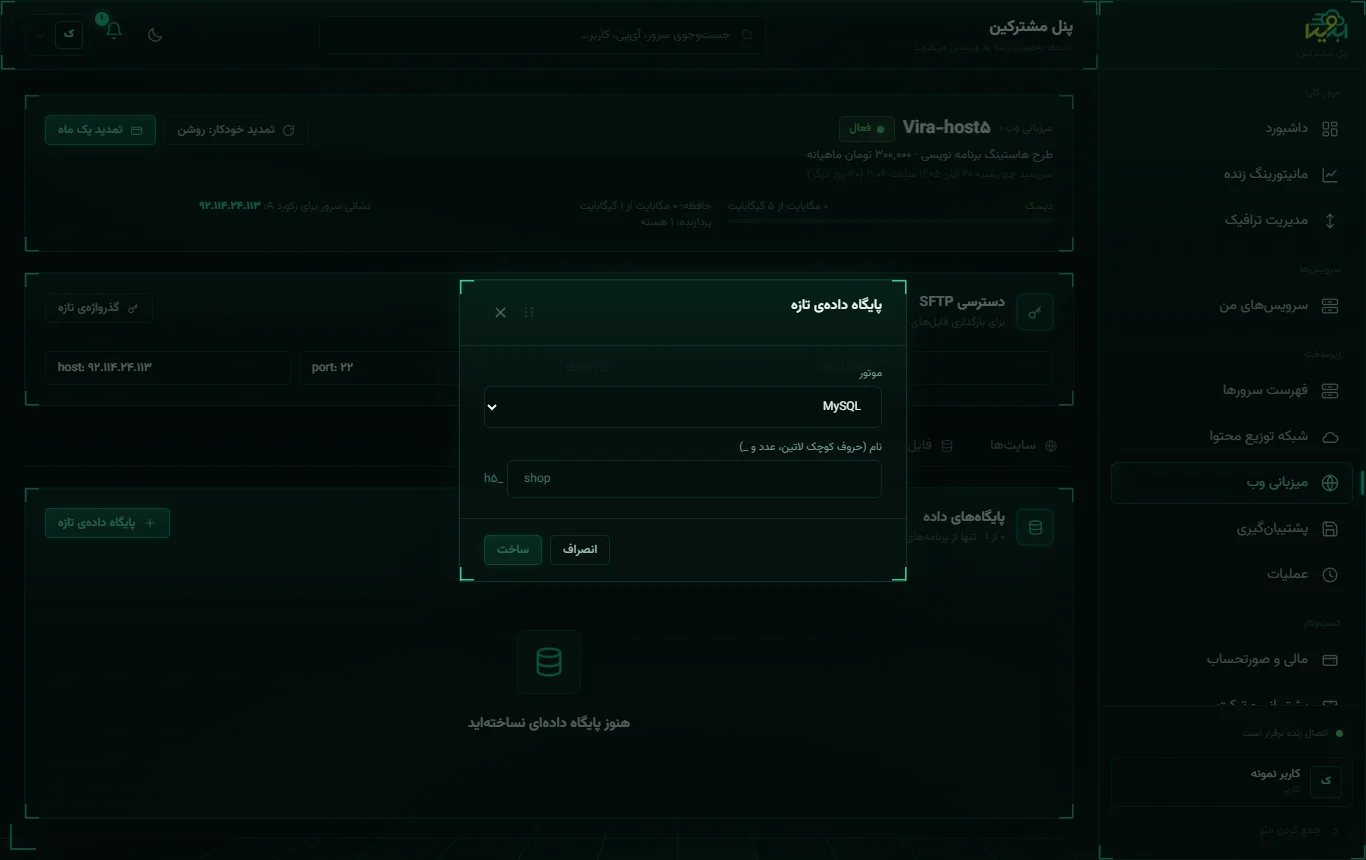The width and height of the screenshot is (1366, 860).
Task: Open داشبورد dashboard in the sidebar
Action: pos(1232,128)
